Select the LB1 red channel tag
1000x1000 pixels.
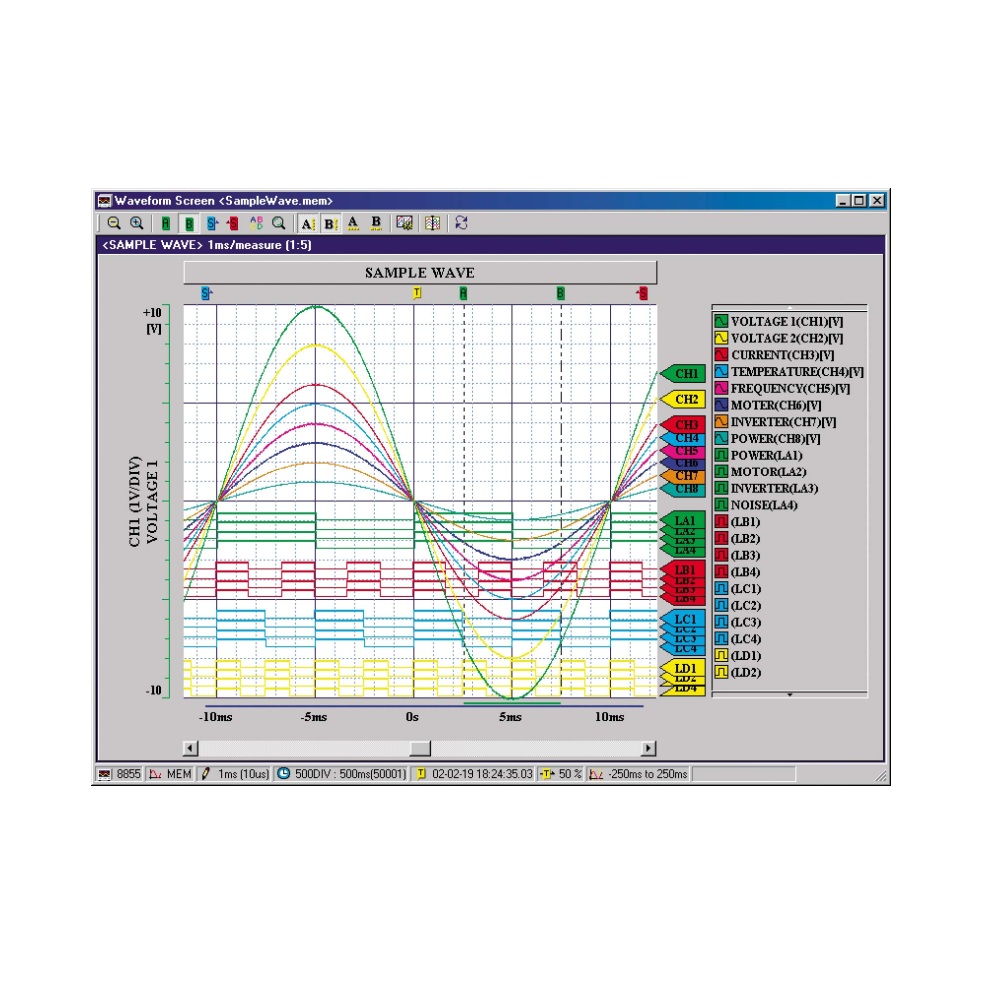685,569
